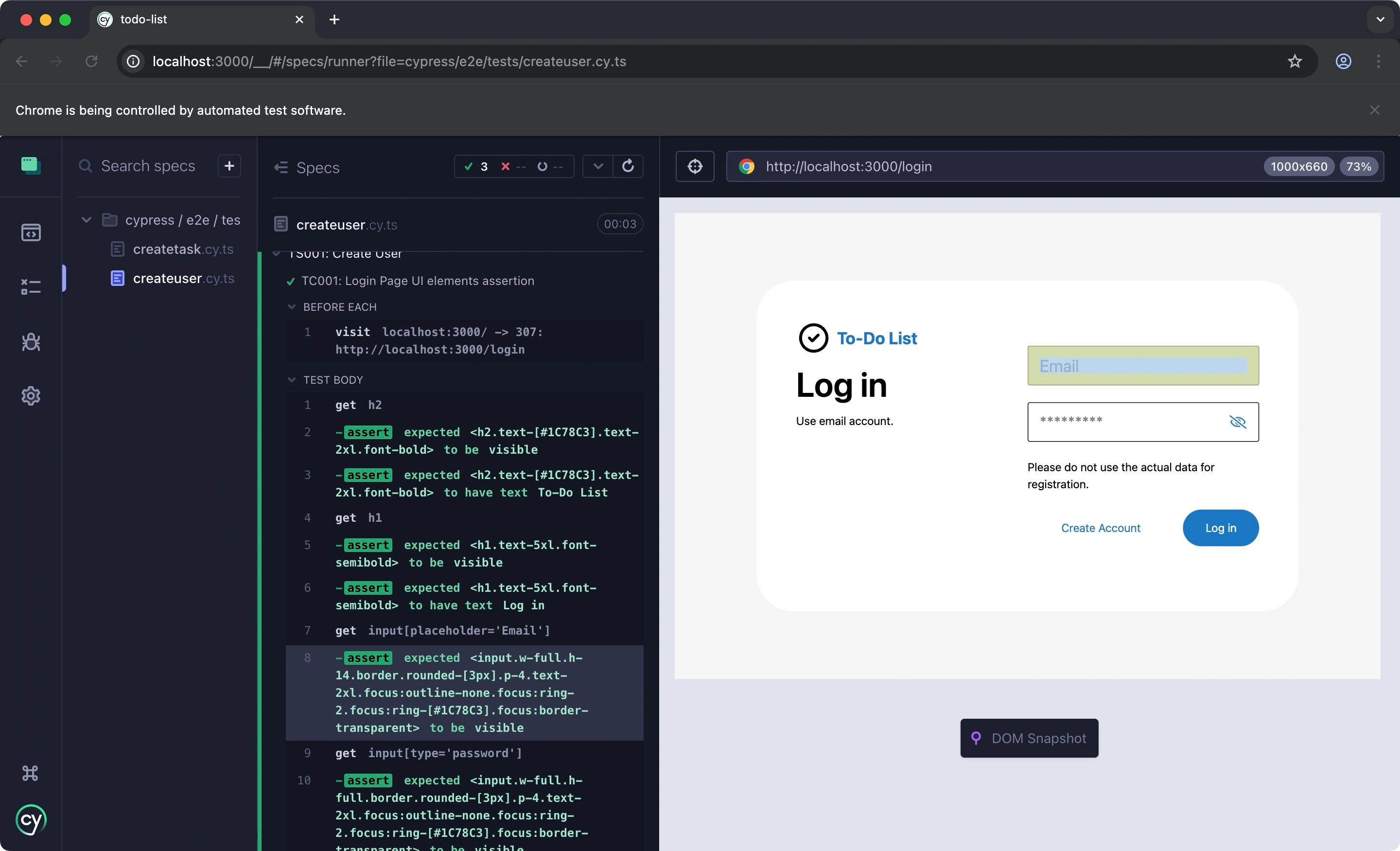The width and height of the screenshot is (1400, 851).
Task: Click the DOM Snapshot pin button
Action: (x=1029, y=739)
